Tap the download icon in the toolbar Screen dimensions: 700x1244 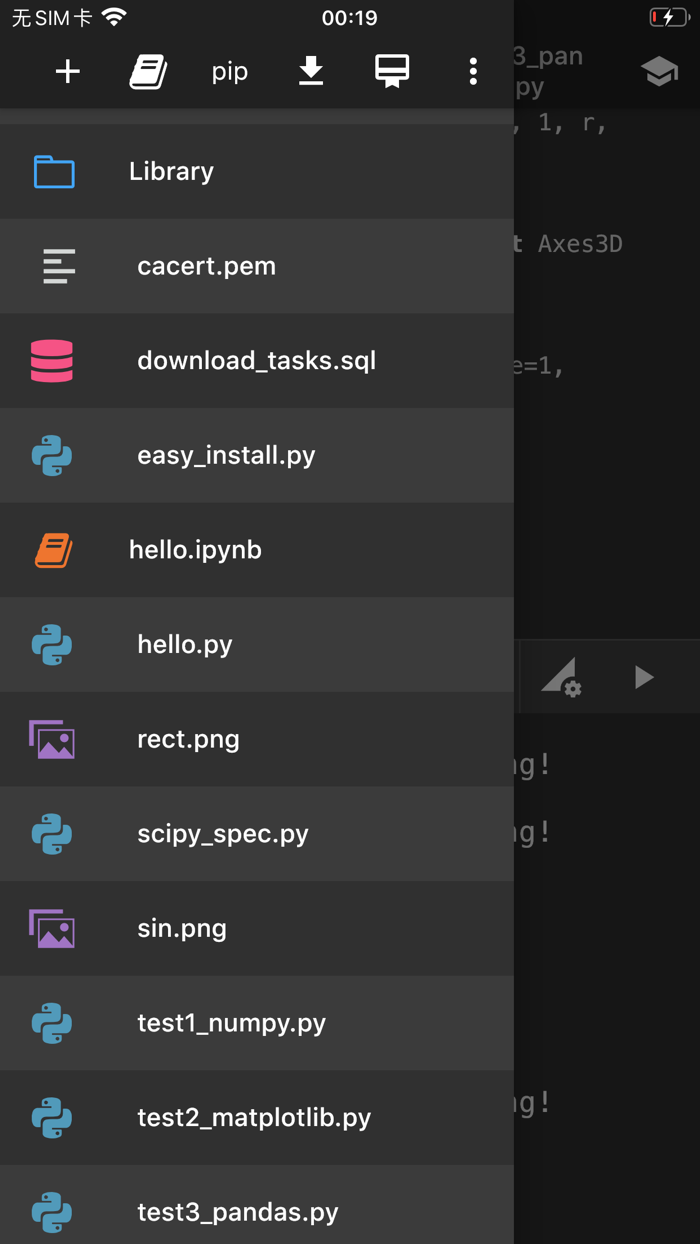click(310, 71)
